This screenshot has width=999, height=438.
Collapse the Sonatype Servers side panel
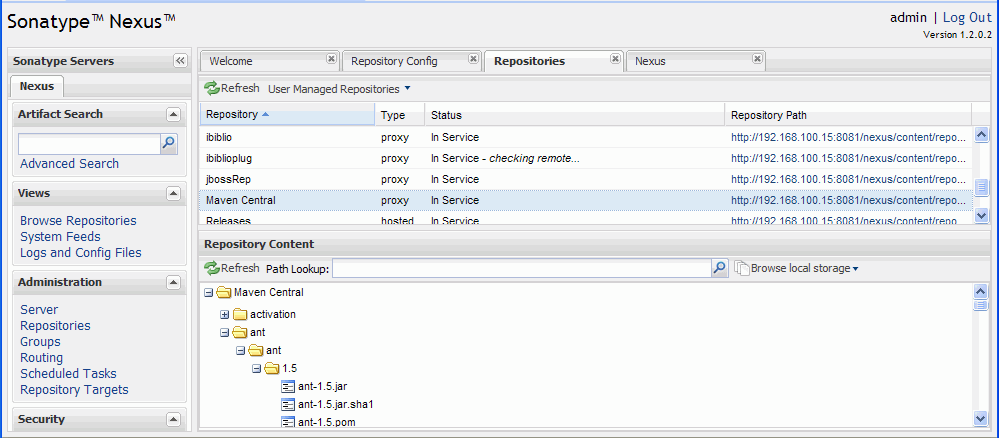(180, 61)
